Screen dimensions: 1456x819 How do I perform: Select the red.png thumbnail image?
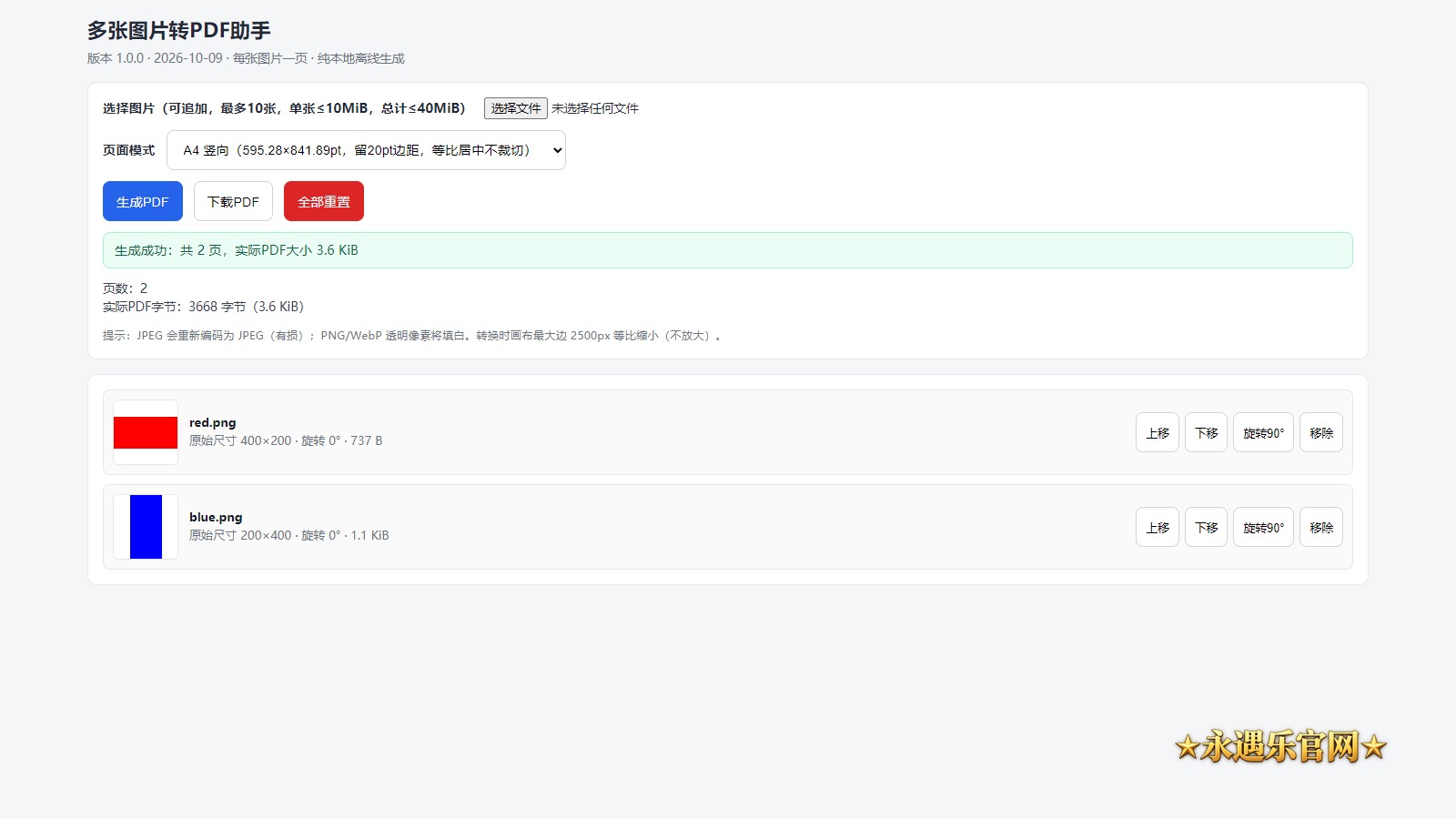(x=146, y=432)
